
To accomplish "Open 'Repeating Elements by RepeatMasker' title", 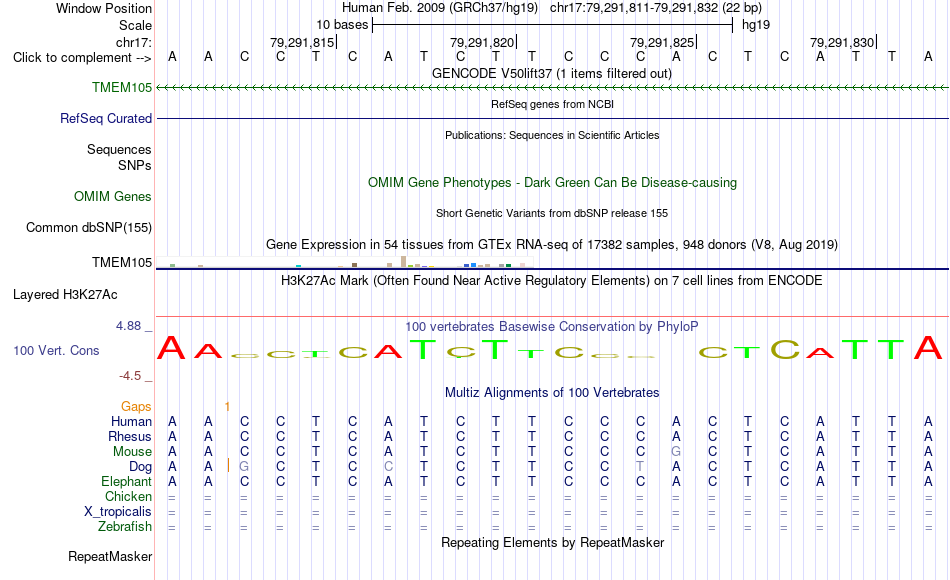I will click(552, 542).
